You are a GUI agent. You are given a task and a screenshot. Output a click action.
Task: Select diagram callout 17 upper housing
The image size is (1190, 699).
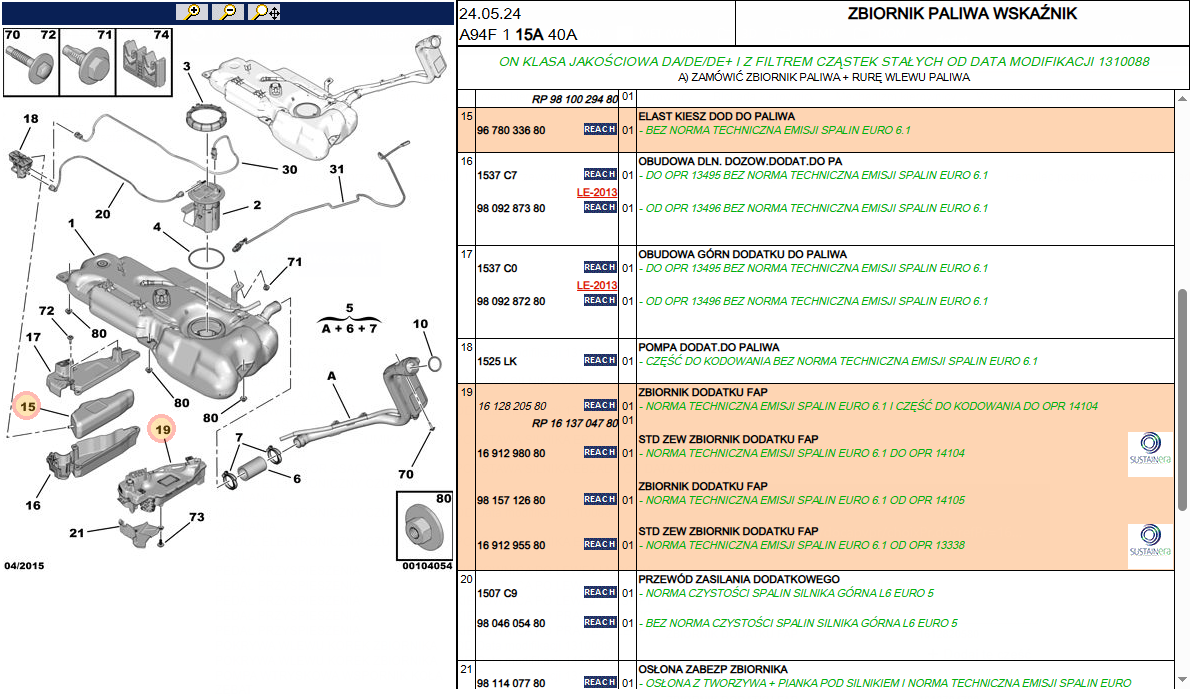[x=33, y=337]
